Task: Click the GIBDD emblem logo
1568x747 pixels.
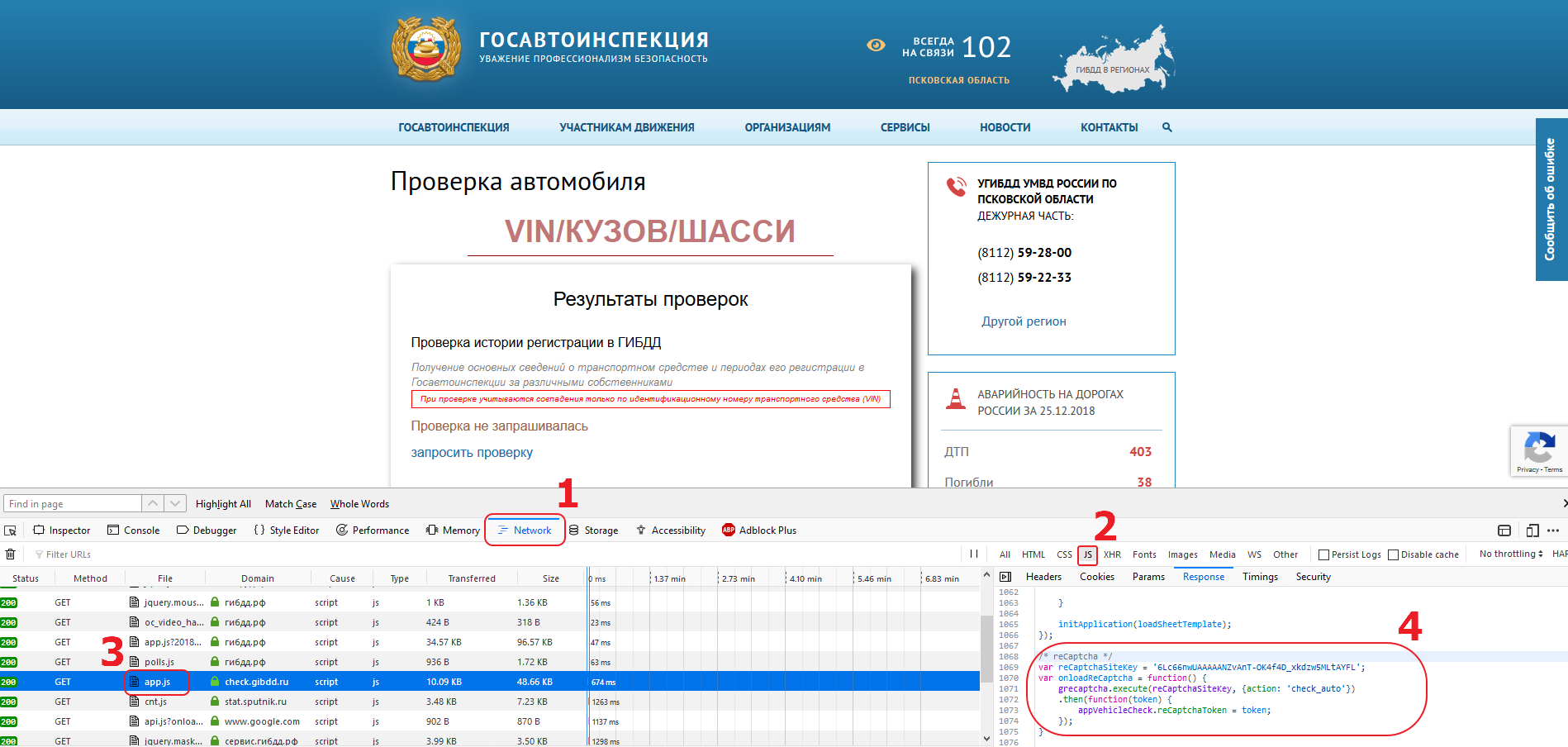Action: 425,50
